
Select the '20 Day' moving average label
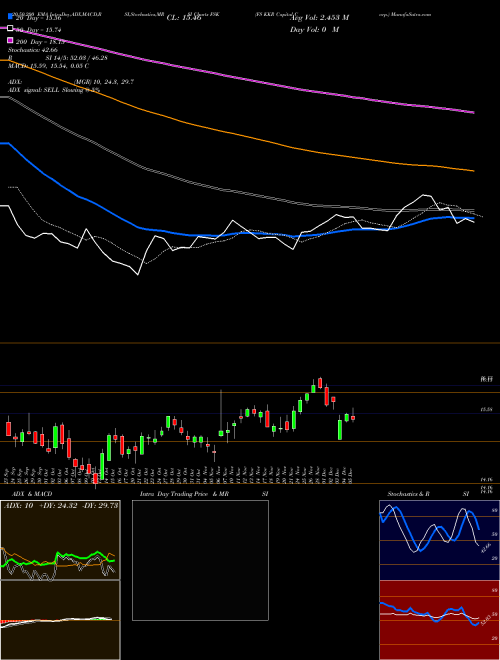[39, 18]
